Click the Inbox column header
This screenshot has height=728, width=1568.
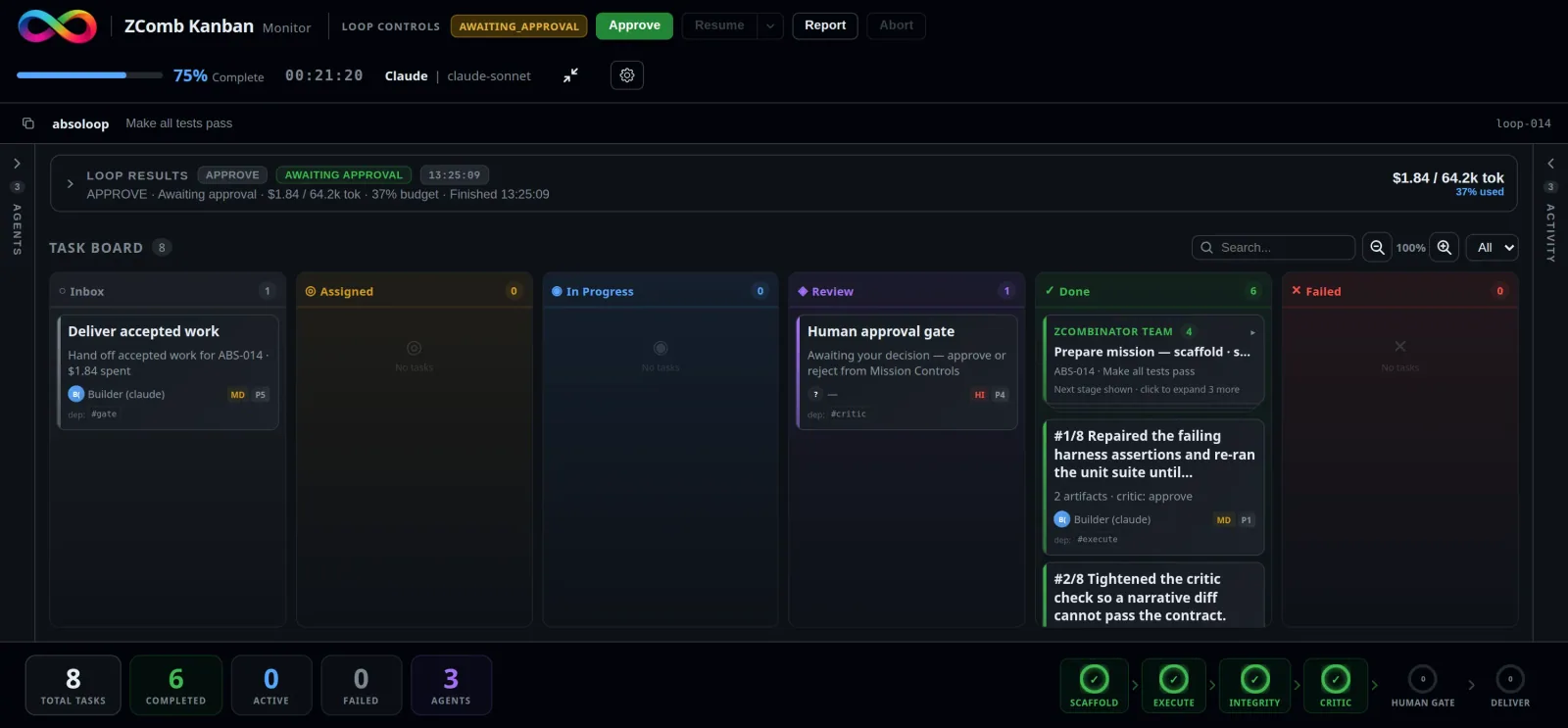[168, 291]
